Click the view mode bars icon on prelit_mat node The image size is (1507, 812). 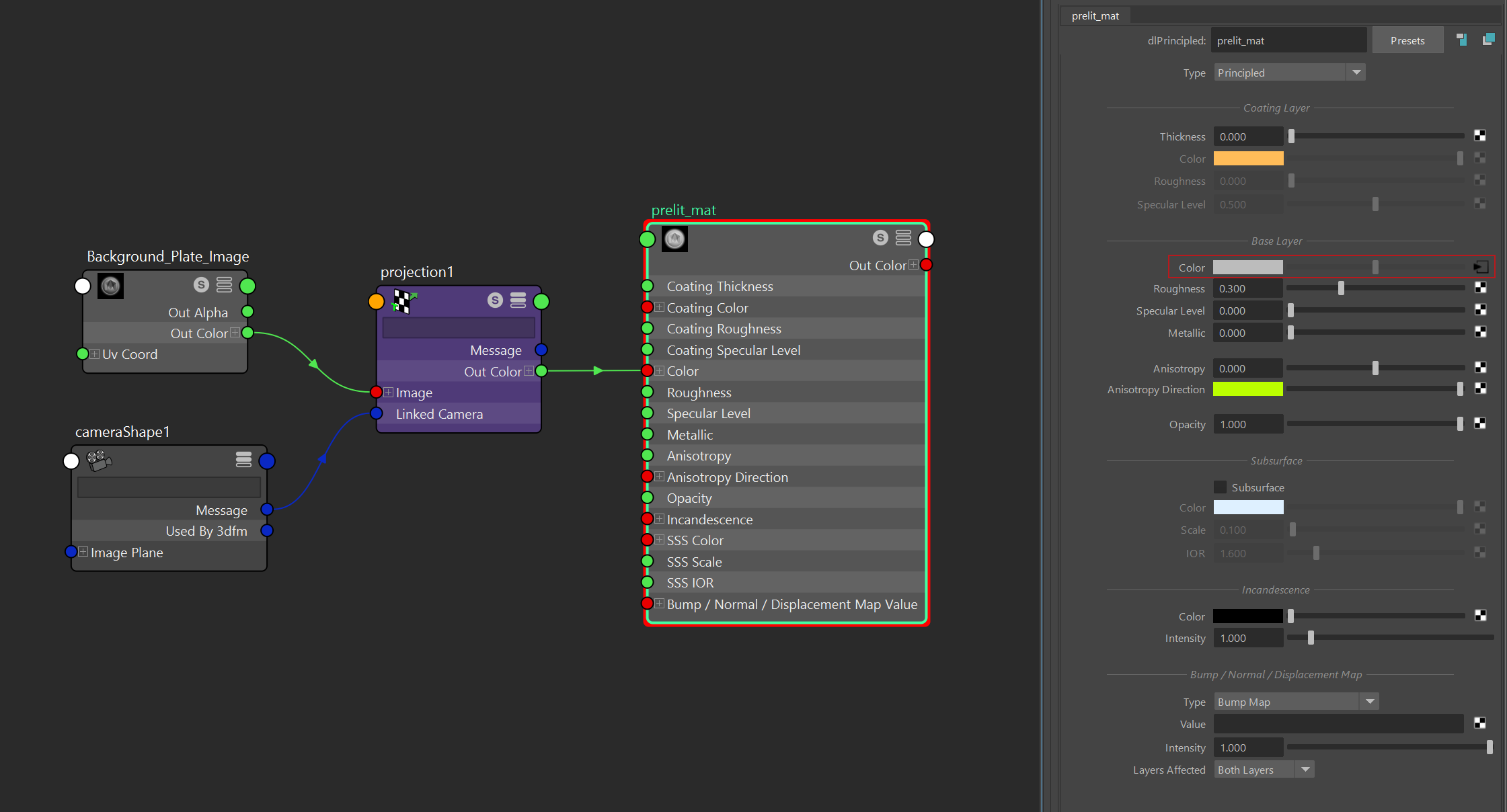click(x=903, y=238)
